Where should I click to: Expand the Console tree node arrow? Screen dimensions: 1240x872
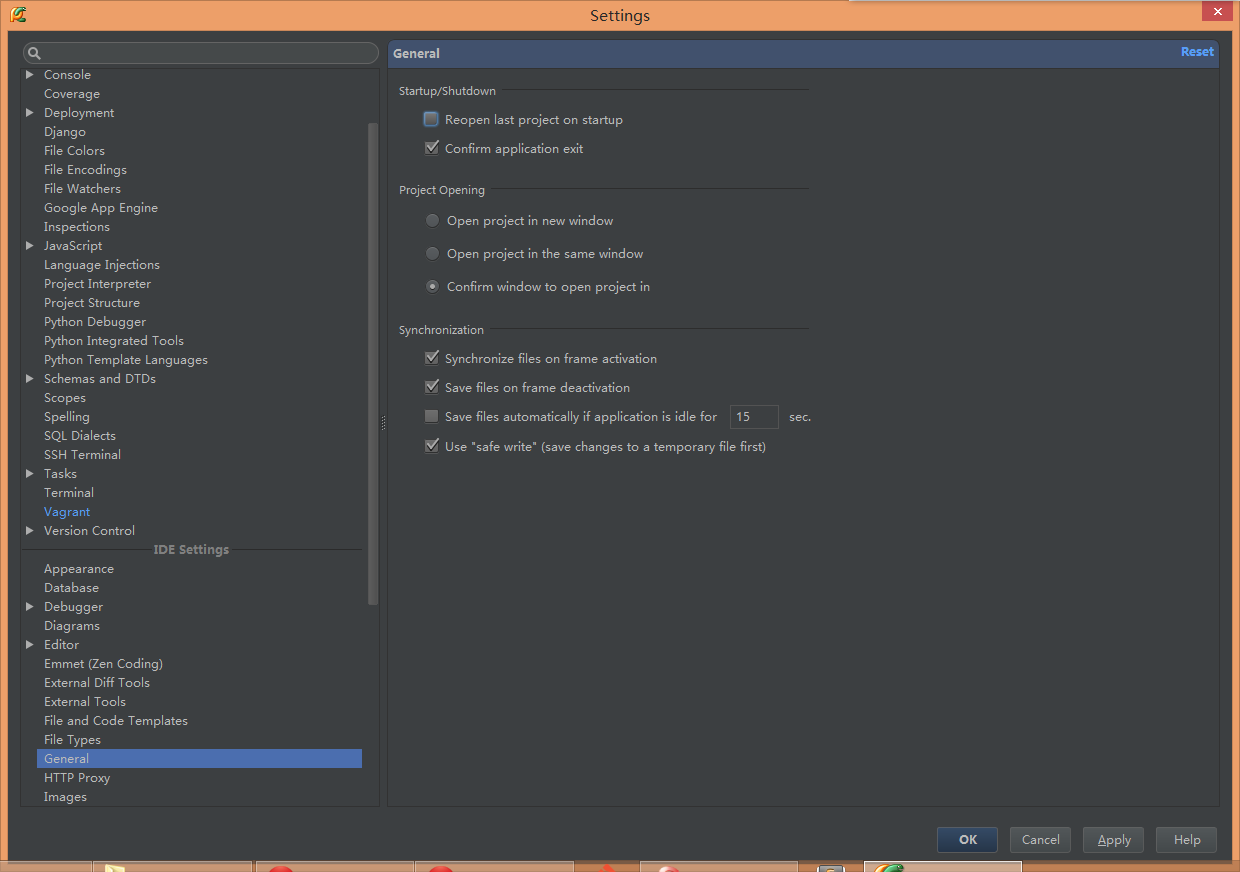(30, 75)
